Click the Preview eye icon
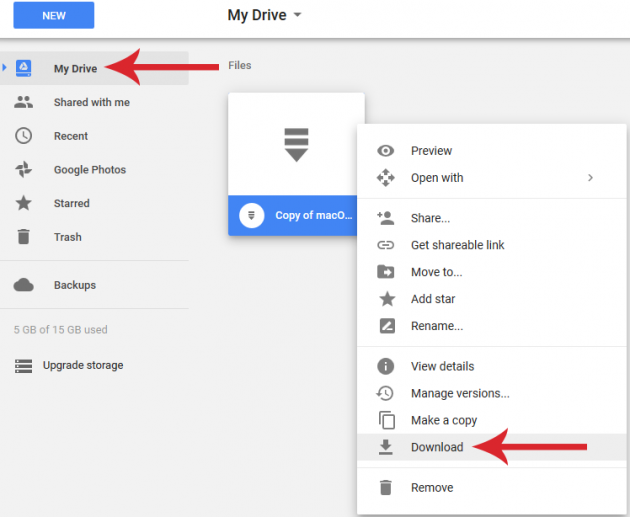This screenshot has height=517, width=630. pos(385,151)
